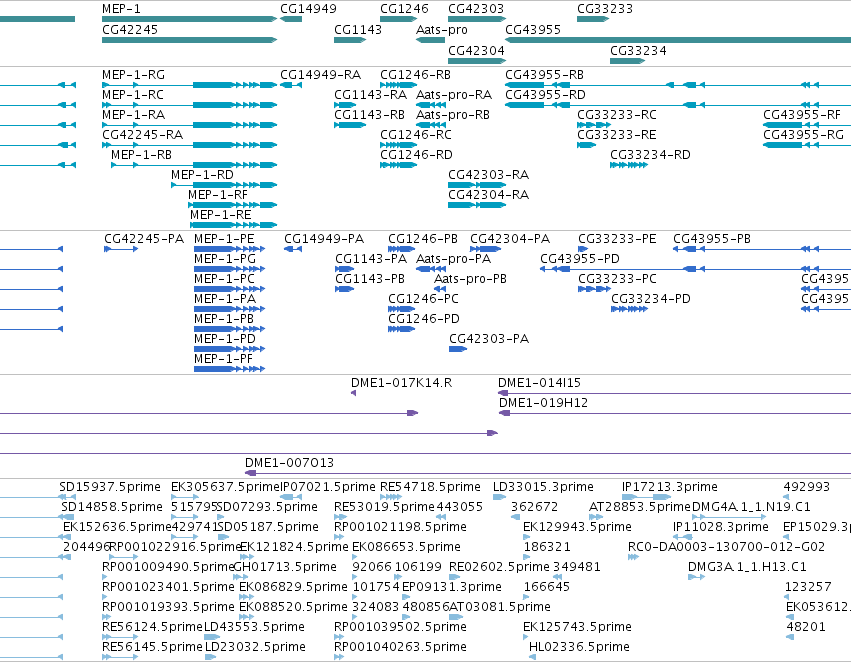Select EST label DMG3A.1_1.H13.C1

(747, 567)
